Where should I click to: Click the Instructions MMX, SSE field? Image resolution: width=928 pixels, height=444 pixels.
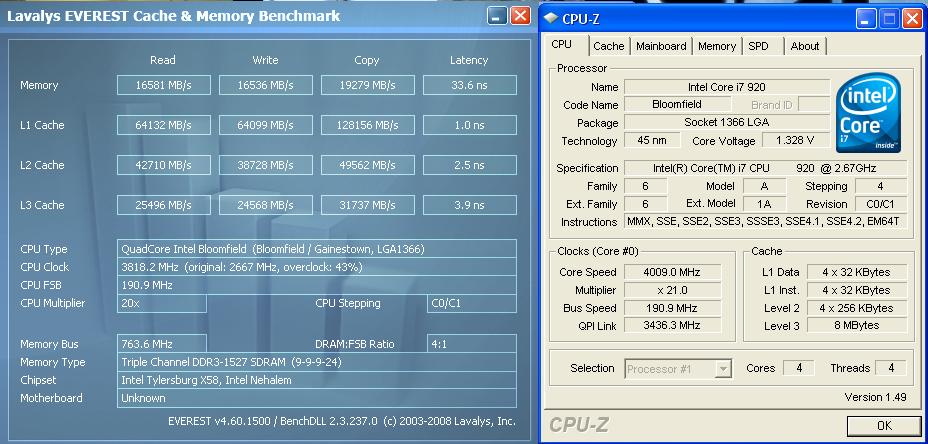point(765,222)
